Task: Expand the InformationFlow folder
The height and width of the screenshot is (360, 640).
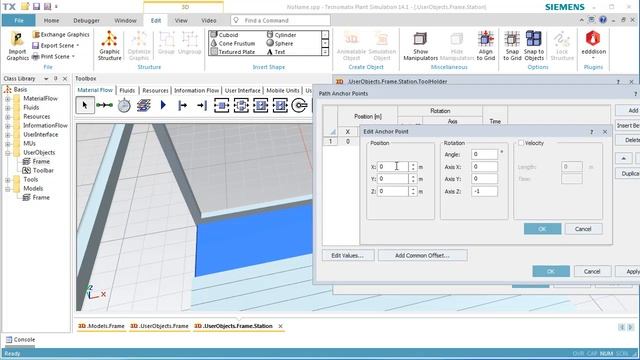Action: [x=8, y=125]
